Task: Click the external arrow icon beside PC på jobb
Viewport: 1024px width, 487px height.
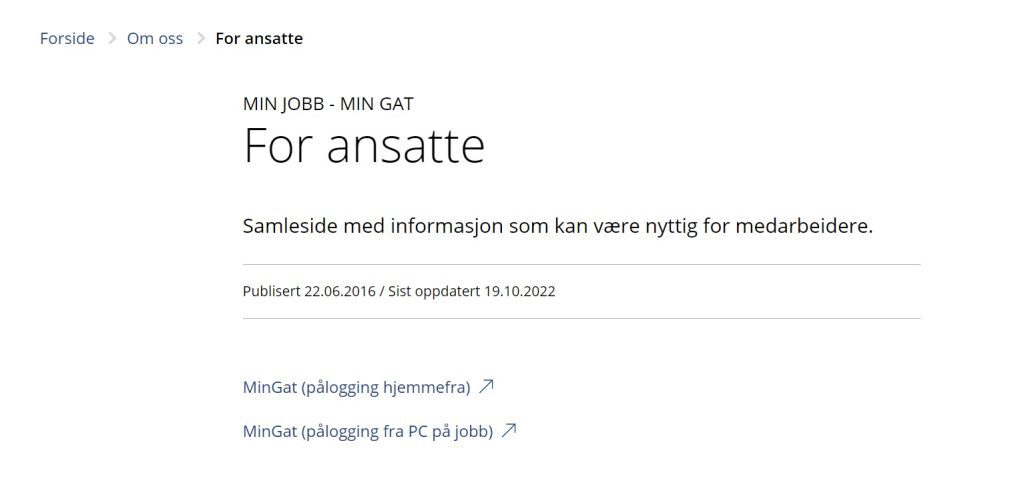Action: click(x=509, y=431)
